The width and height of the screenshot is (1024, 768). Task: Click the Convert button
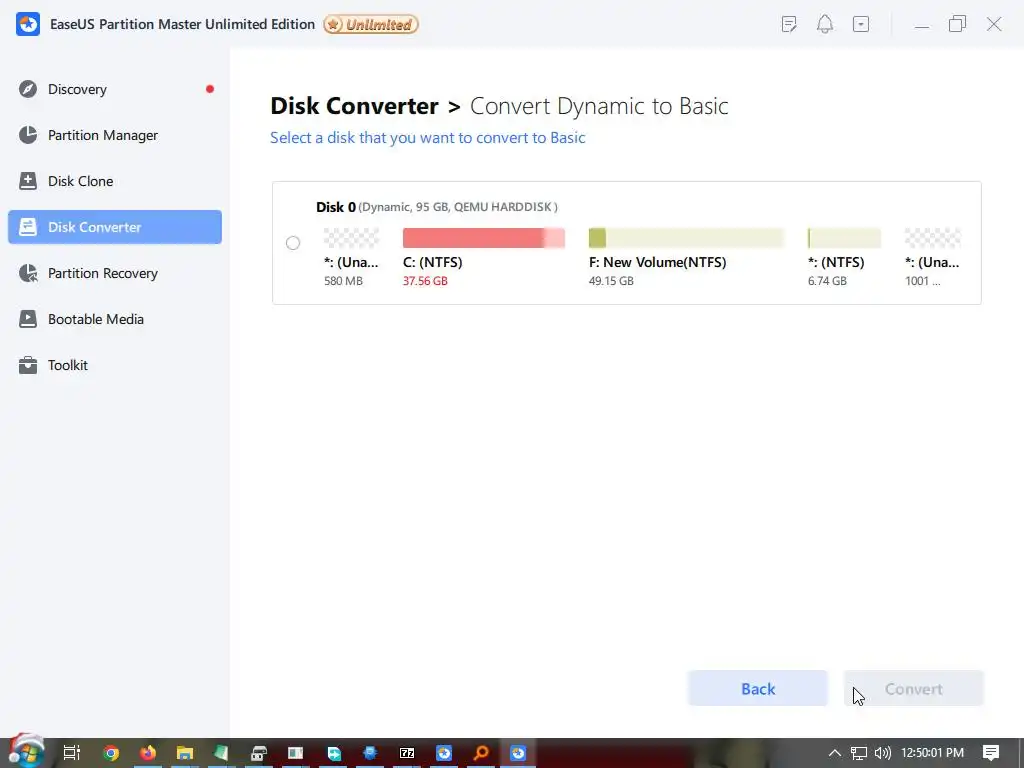click(x=913, y=688)
